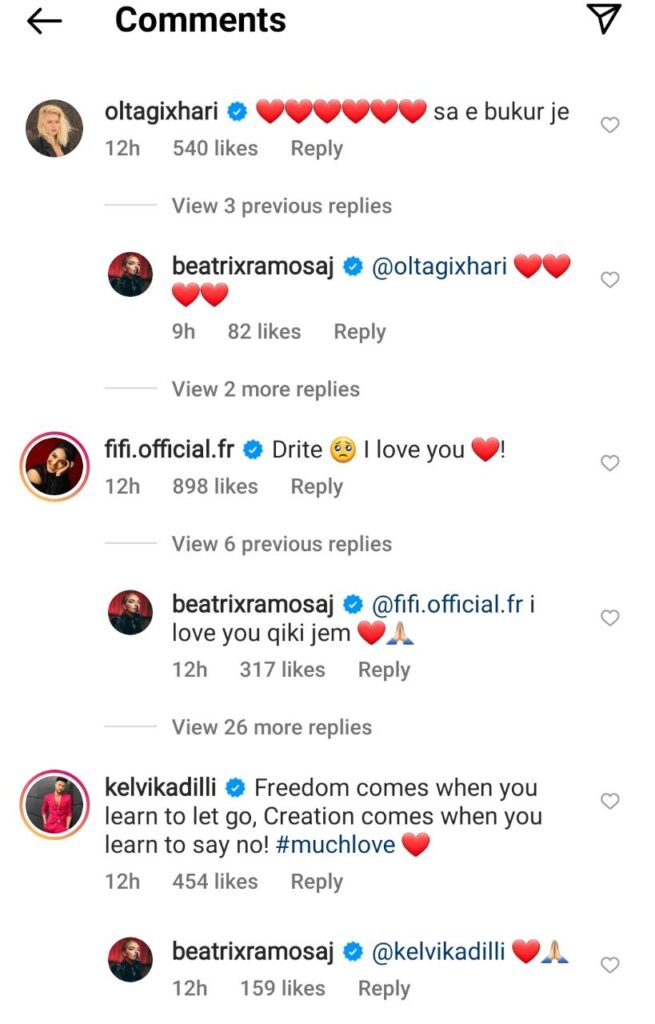Reply to oltagixhari's comment
The image size is (655, 1024).
[316, 148]
